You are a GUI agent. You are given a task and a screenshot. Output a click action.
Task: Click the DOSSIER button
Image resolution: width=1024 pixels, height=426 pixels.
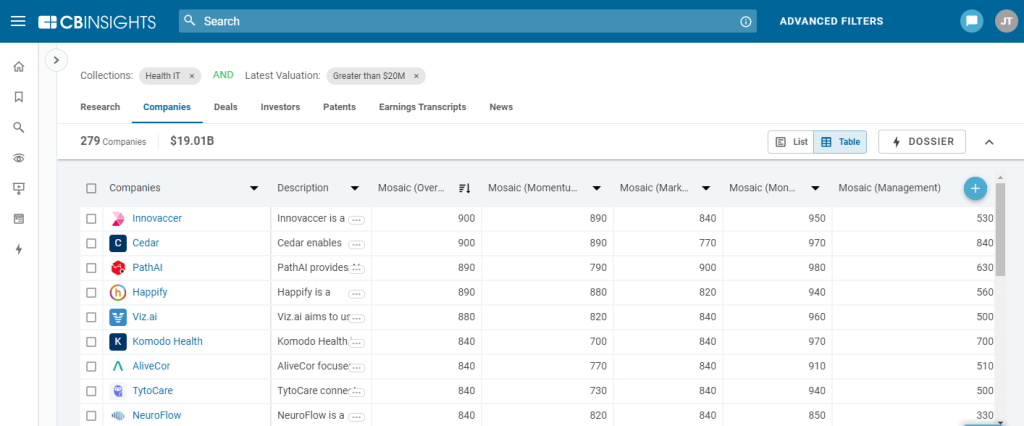point(922,142)
